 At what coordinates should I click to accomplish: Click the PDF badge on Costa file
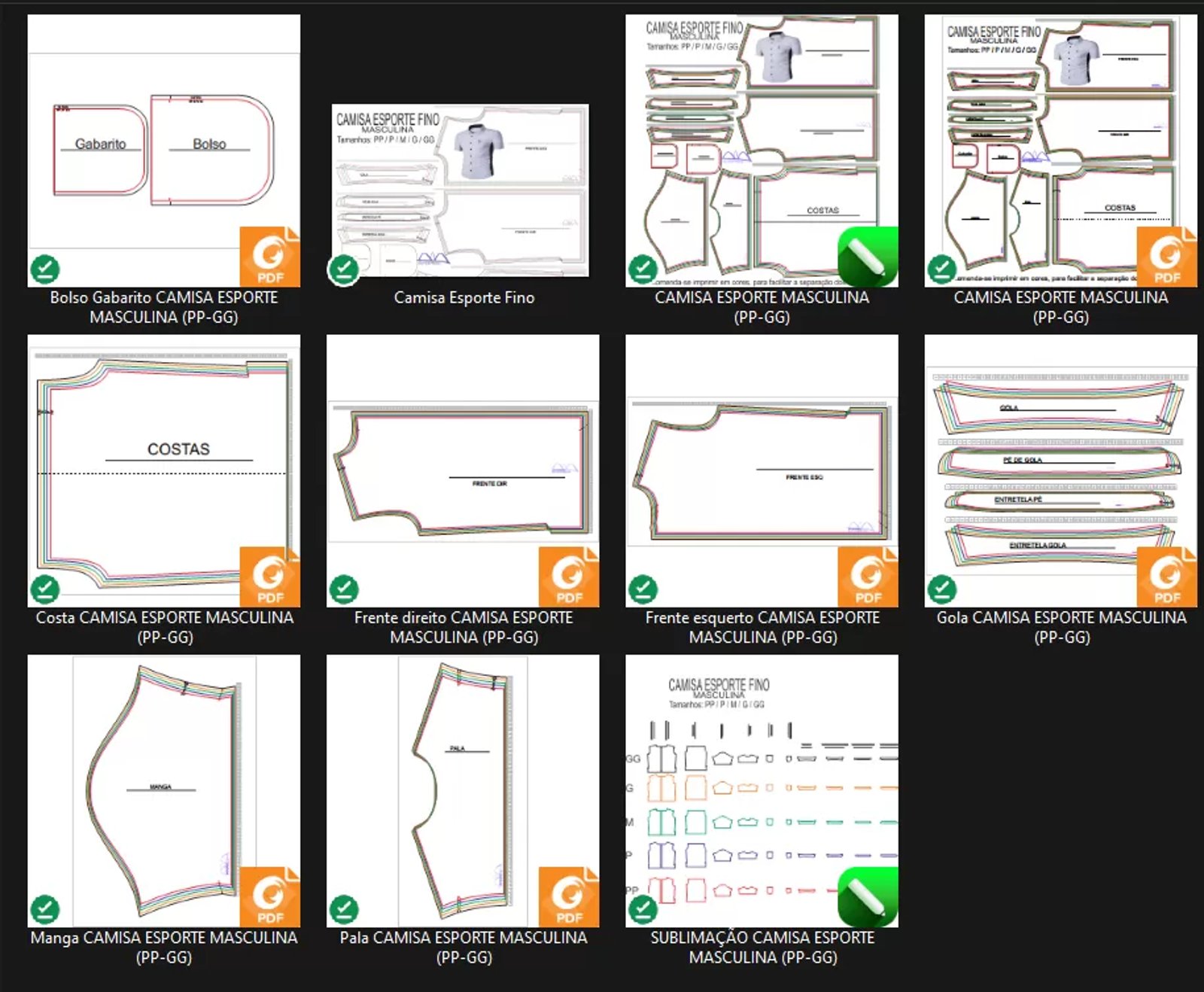click(269, 577)
